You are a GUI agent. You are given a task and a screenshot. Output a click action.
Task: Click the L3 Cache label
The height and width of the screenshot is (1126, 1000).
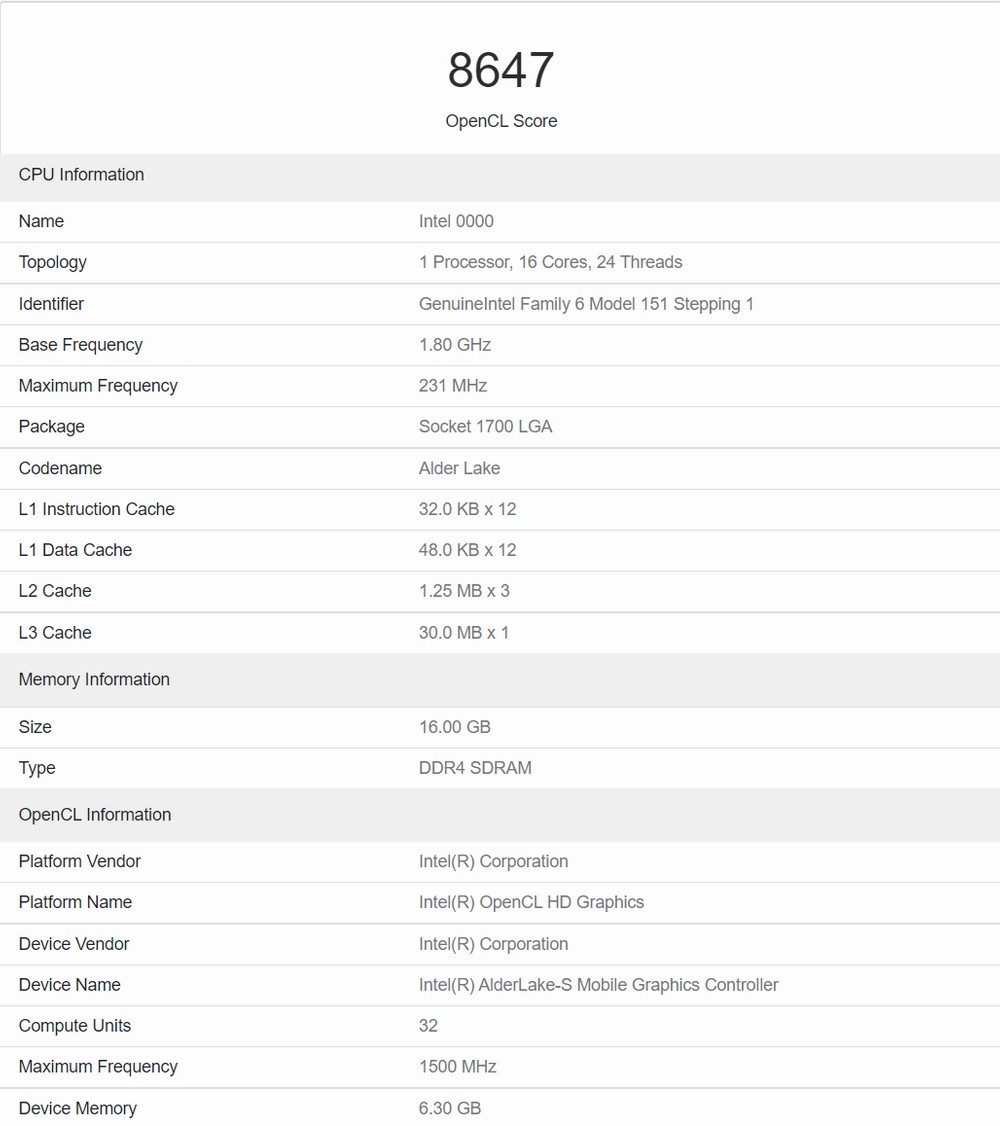pyautogui.click(x=55, y=633)
